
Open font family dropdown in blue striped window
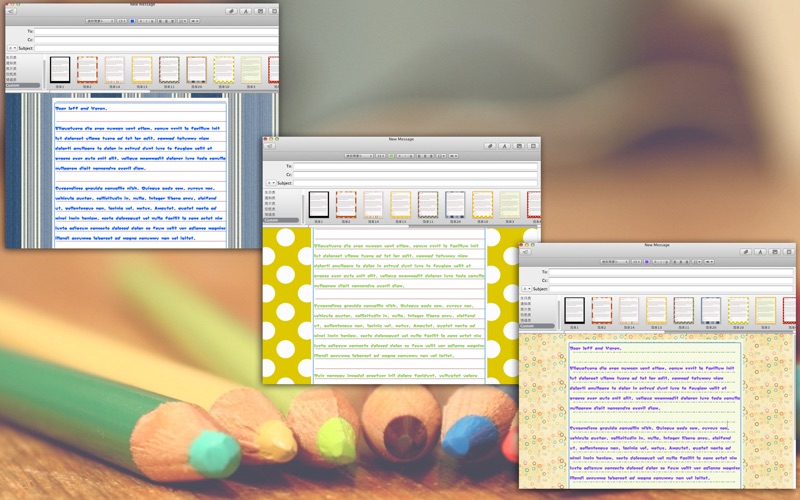(x=100, y=21)
